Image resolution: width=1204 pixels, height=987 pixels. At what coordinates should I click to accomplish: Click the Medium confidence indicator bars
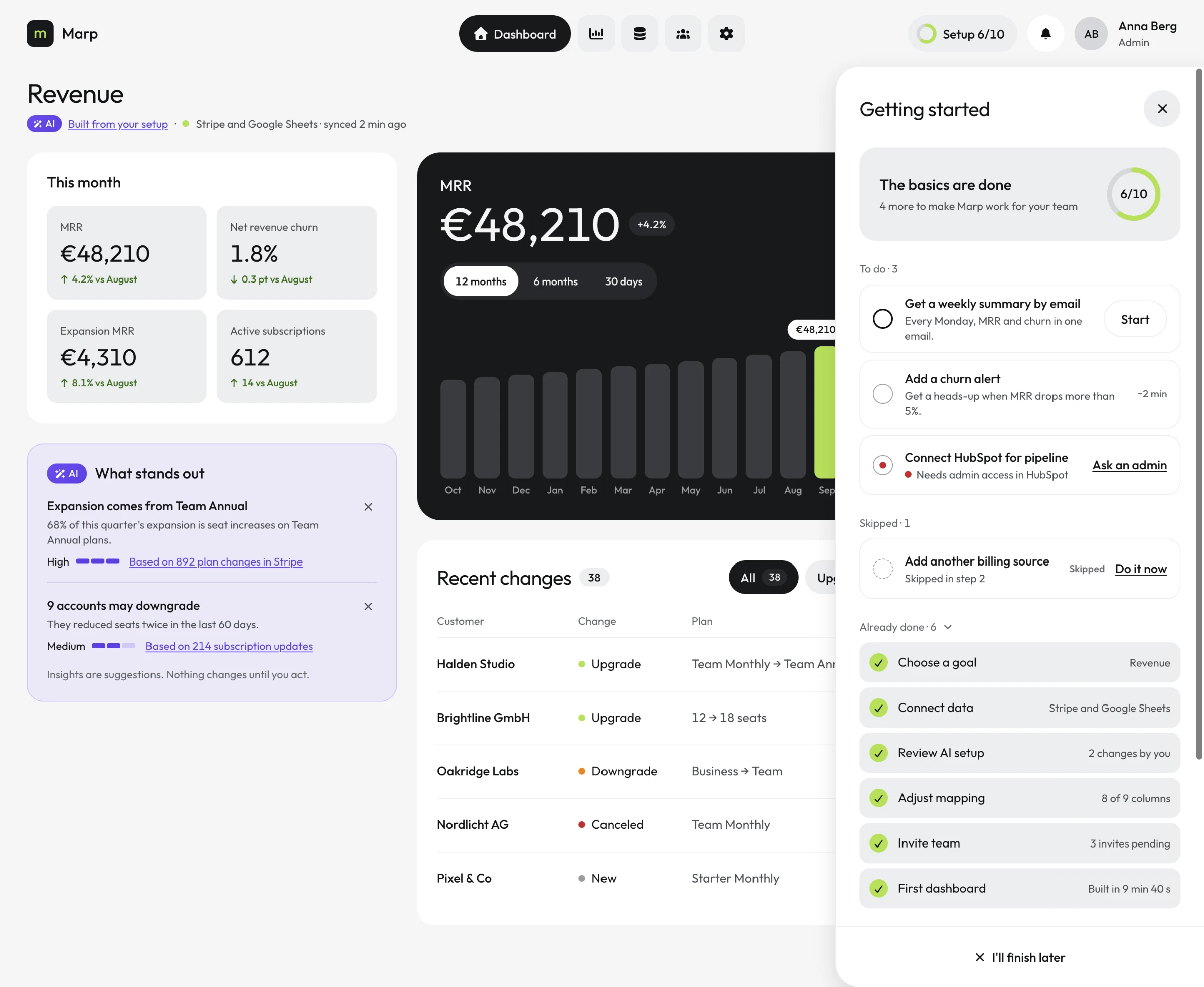point(114,646)
